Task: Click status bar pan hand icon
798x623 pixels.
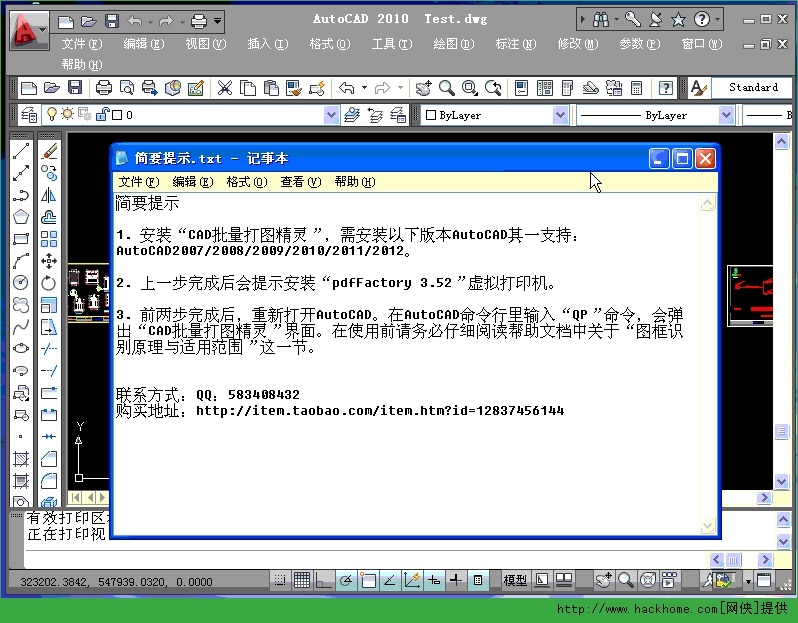Action: pos(604,580)
